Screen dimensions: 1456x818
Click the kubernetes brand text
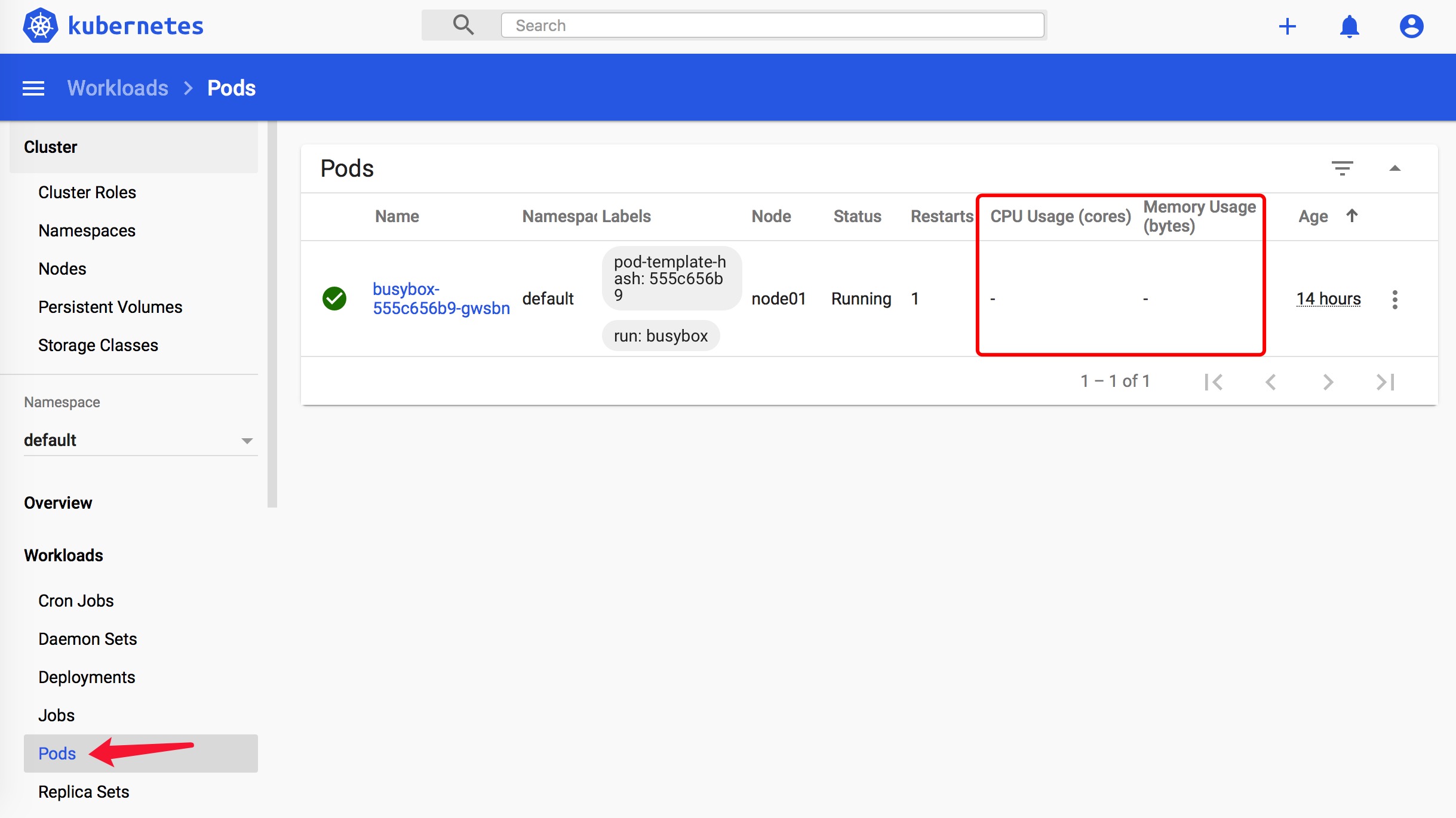(x=136, y=26)
